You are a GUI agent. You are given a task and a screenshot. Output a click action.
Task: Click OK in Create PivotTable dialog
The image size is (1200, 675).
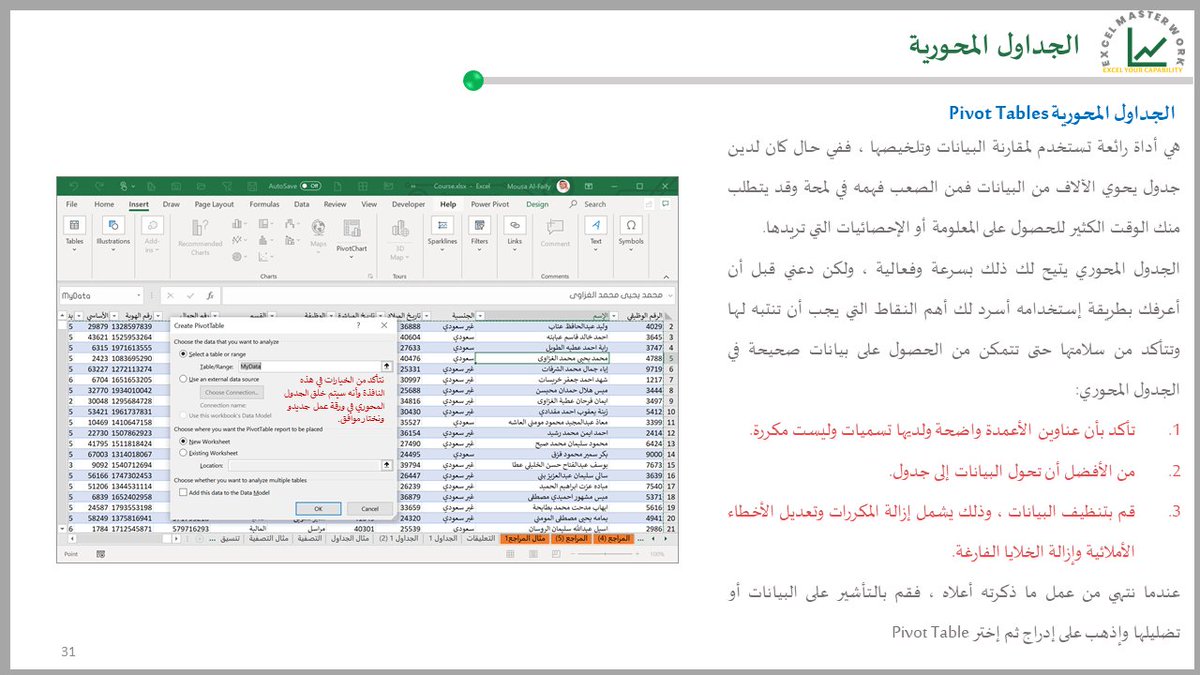click(x=318, y=509)
